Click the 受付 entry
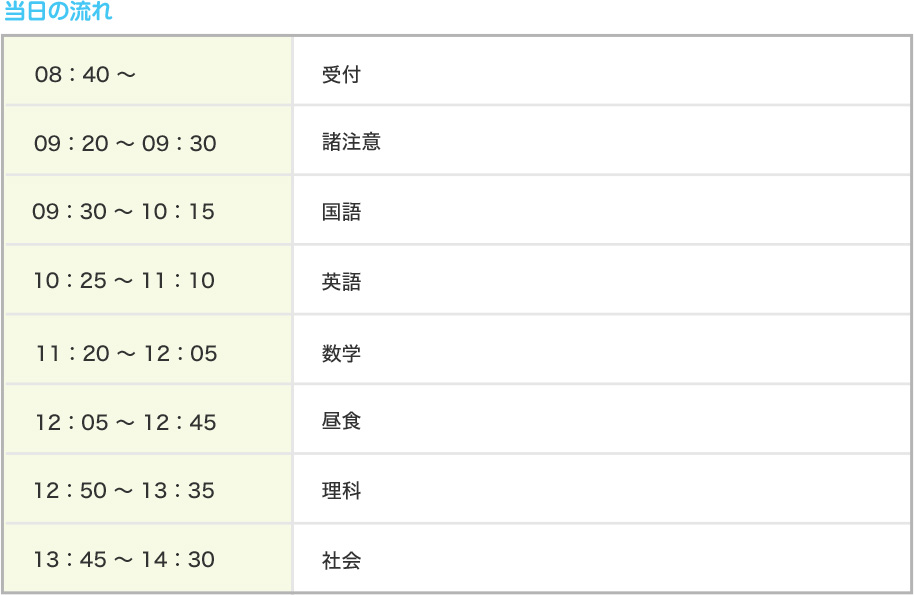 point(341,75)
